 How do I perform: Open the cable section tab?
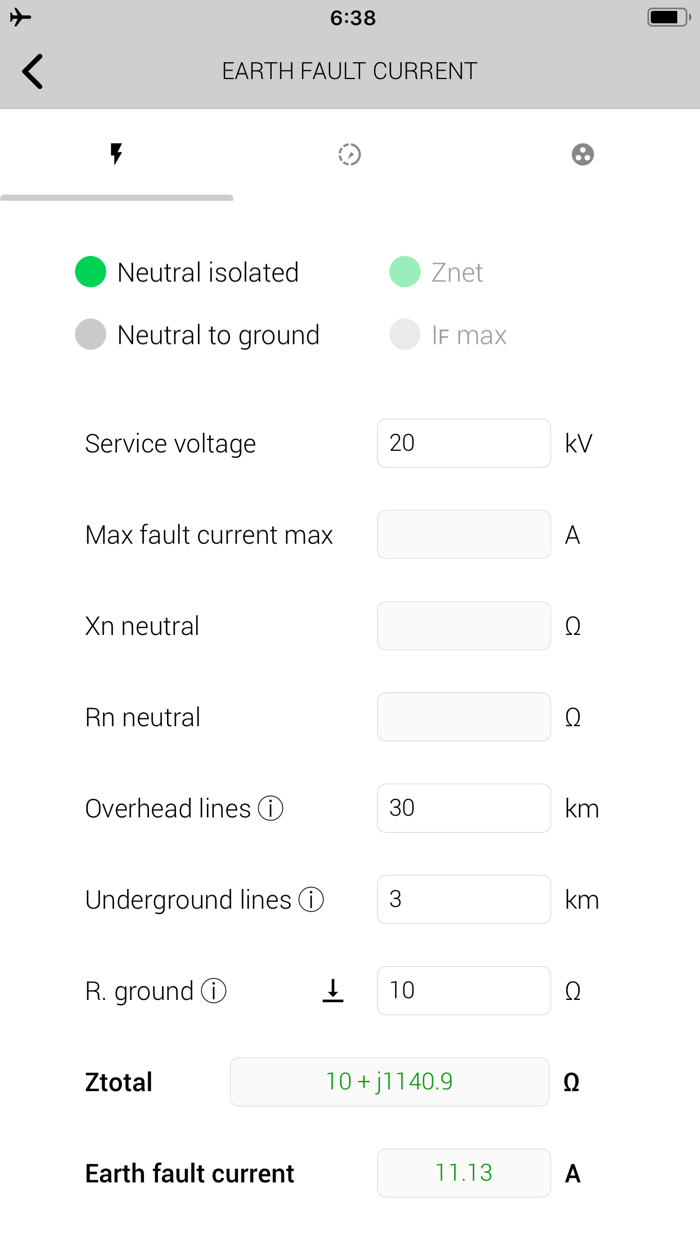pyautogui.click(x=583, y=153)
